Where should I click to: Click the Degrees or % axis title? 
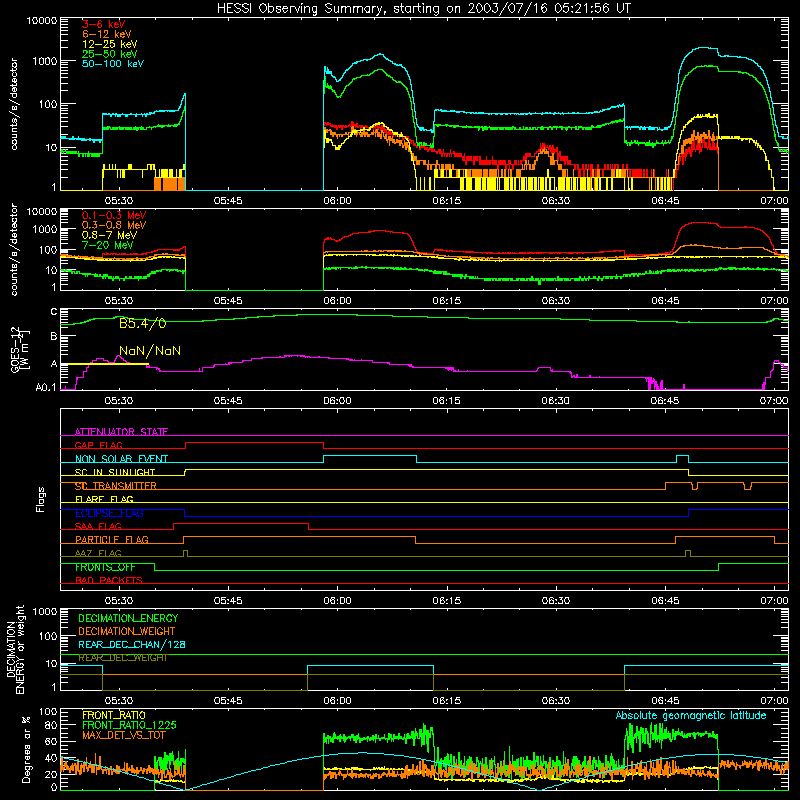[x=26, y=749]
